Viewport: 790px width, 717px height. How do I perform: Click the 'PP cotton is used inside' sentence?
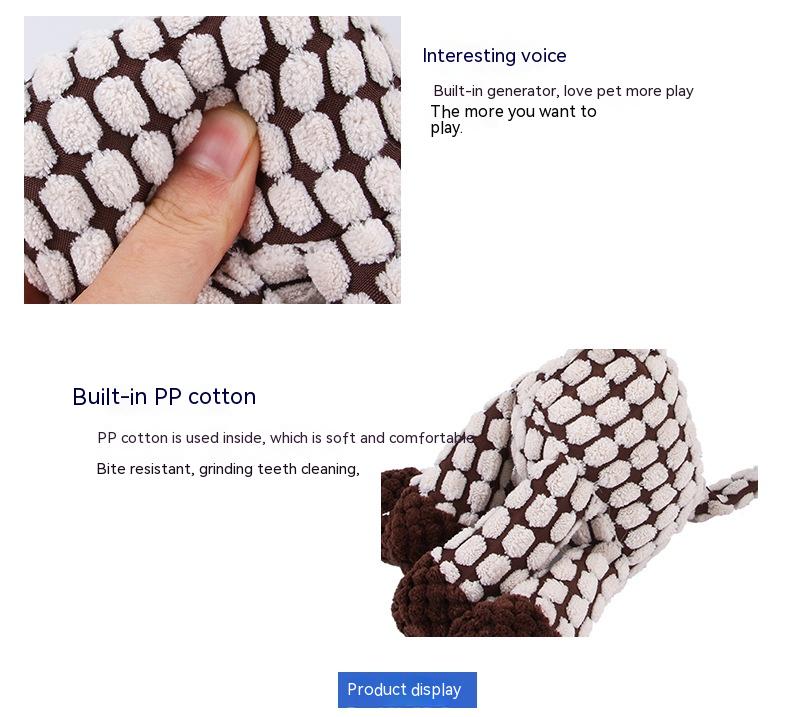point(286,438)
